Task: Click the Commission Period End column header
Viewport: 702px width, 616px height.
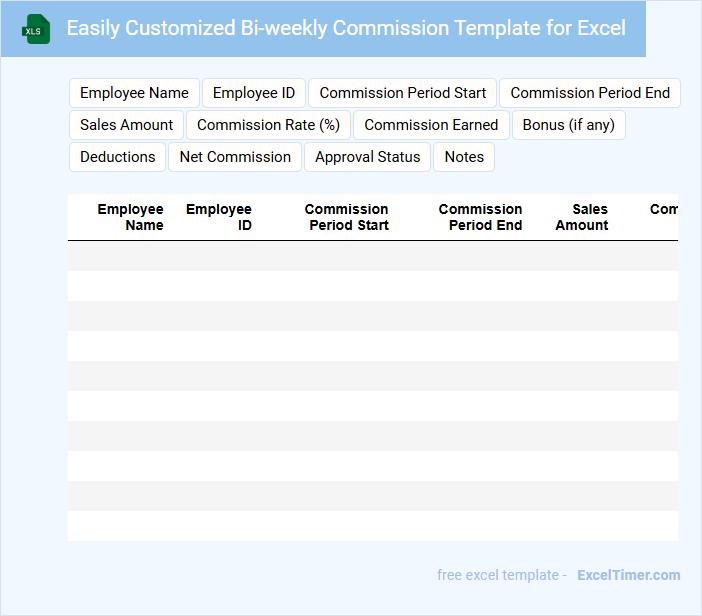Action: [481, 217]
